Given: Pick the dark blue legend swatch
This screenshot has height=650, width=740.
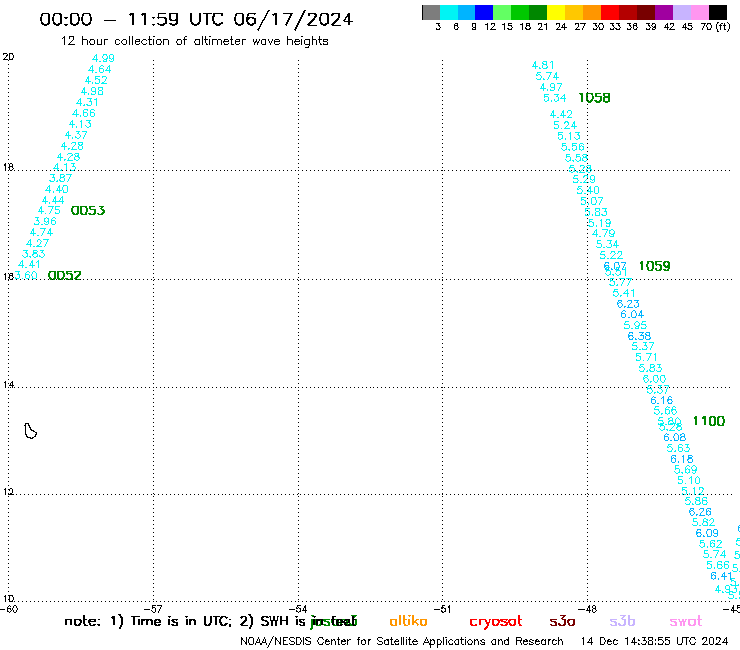Looking at the screenshot, I should pos(485,12).
